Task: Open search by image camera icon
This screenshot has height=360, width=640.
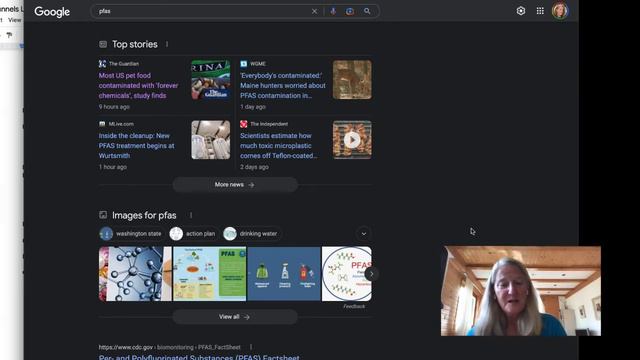Action: pos(350,11)
